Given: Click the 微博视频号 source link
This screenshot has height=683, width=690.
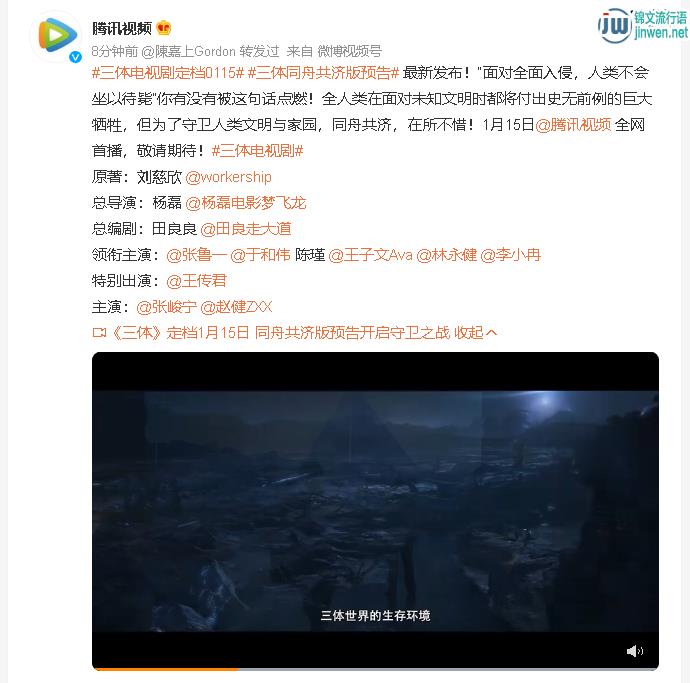Looking at the screenshot, I should [x=349, y=51].
